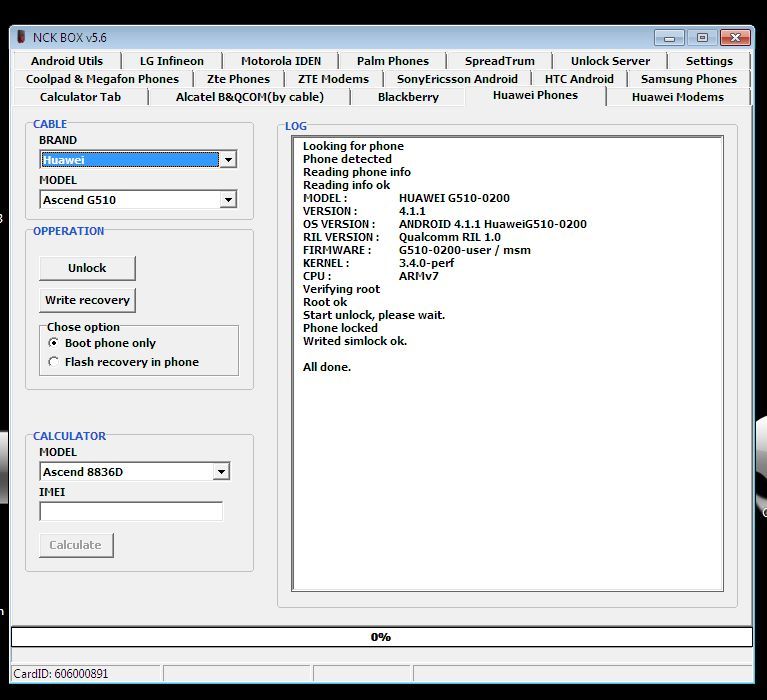Go to the Settings tab
767x700 pixels.
pyautogui.click(x=709, y=61)
